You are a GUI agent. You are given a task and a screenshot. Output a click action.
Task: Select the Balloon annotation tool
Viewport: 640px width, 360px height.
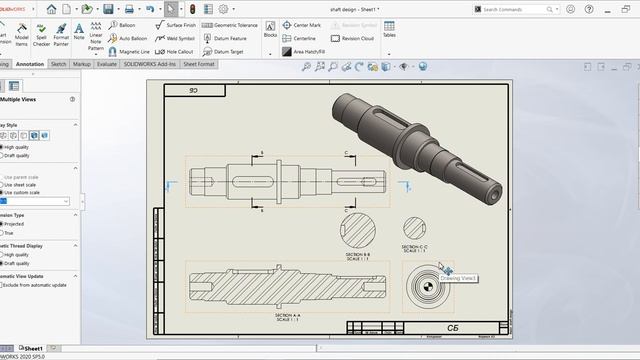coord(122,25)
